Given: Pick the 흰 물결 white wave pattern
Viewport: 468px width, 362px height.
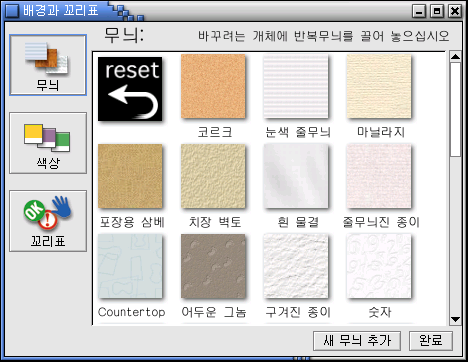Looking at the screenshot, I should point(296,176).
